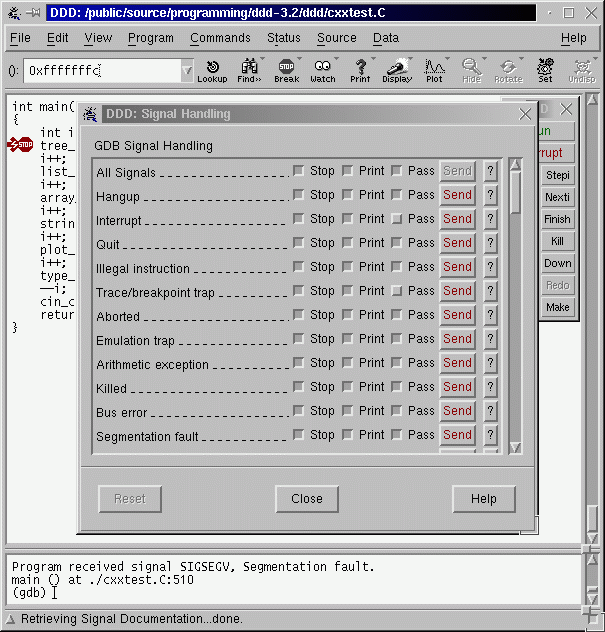
Task: Close the Signal Handling dialog
Action: pyautogui.click(x=307, y=499)
